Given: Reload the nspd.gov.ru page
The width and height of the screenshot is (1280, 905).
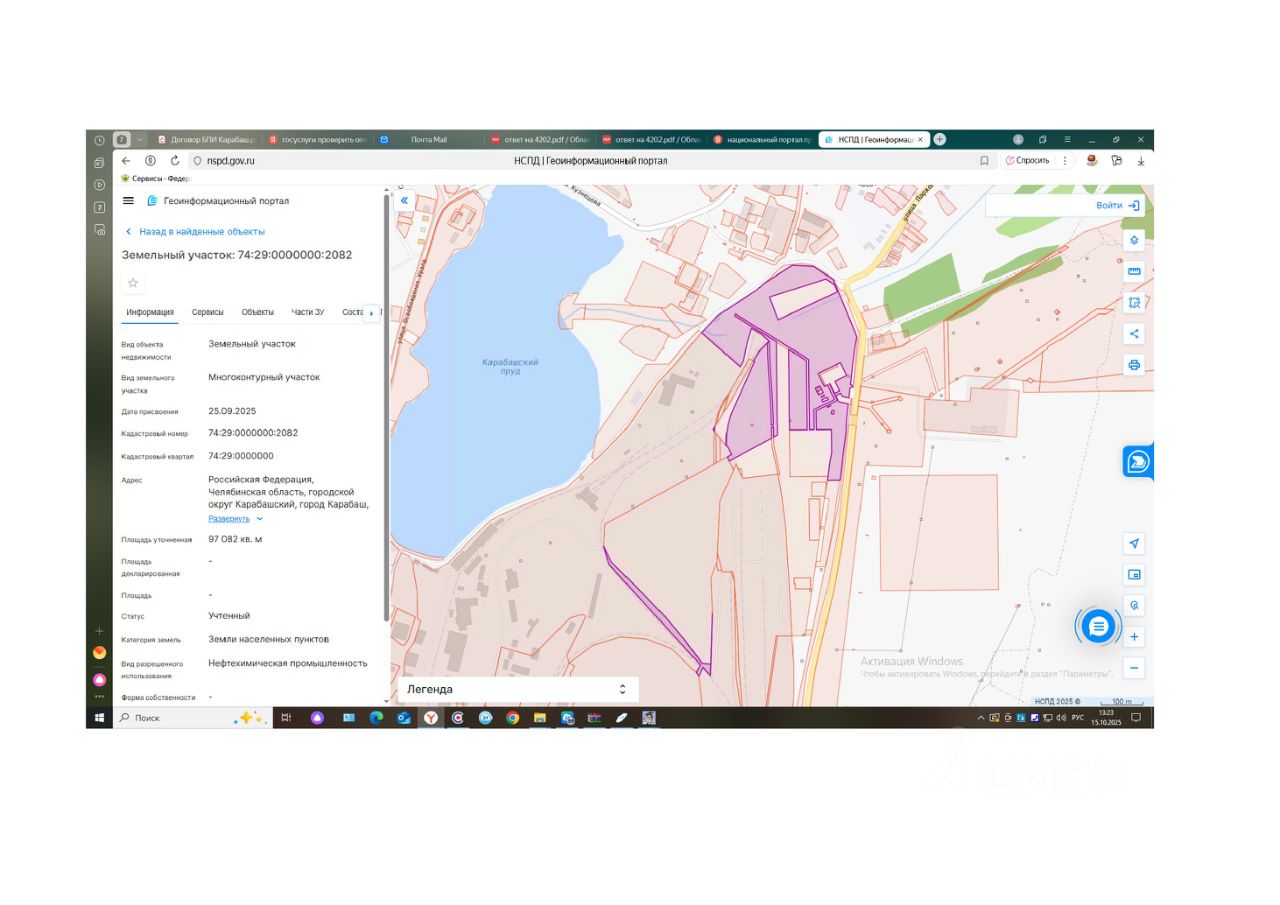Looking at the screenshot, I should tap(175, 160).
